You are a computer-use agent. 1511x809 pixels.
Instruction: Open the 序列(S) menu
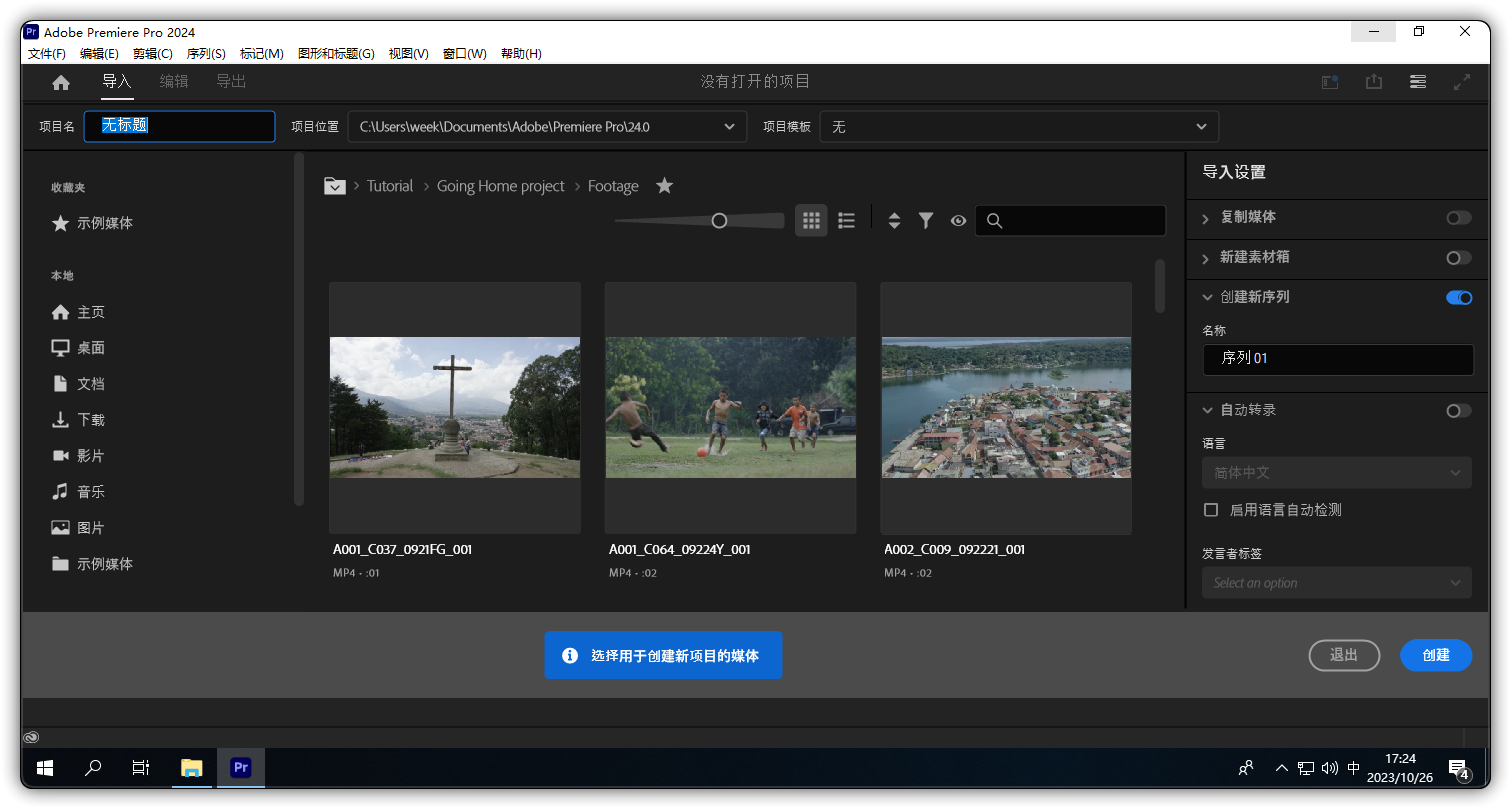pyautogui.click(x=206, y=54)
